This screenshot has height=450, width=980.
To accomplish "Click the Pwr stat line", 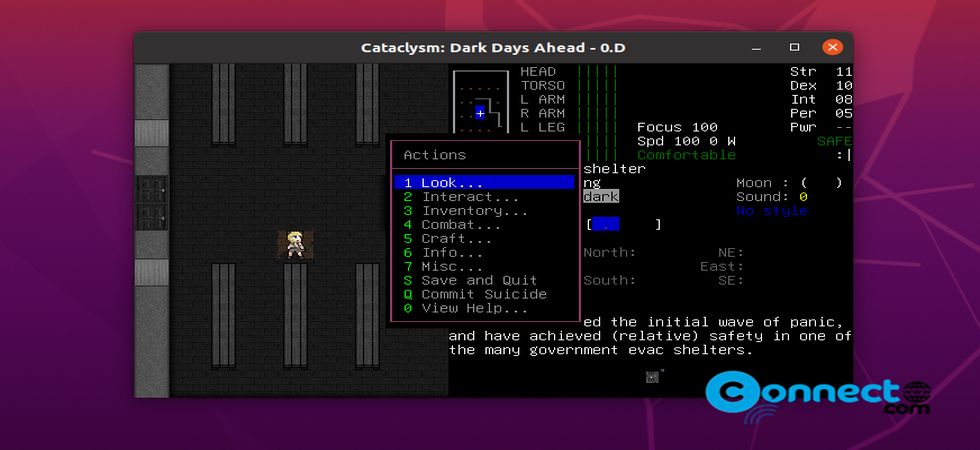I will (x=821, y=128).
